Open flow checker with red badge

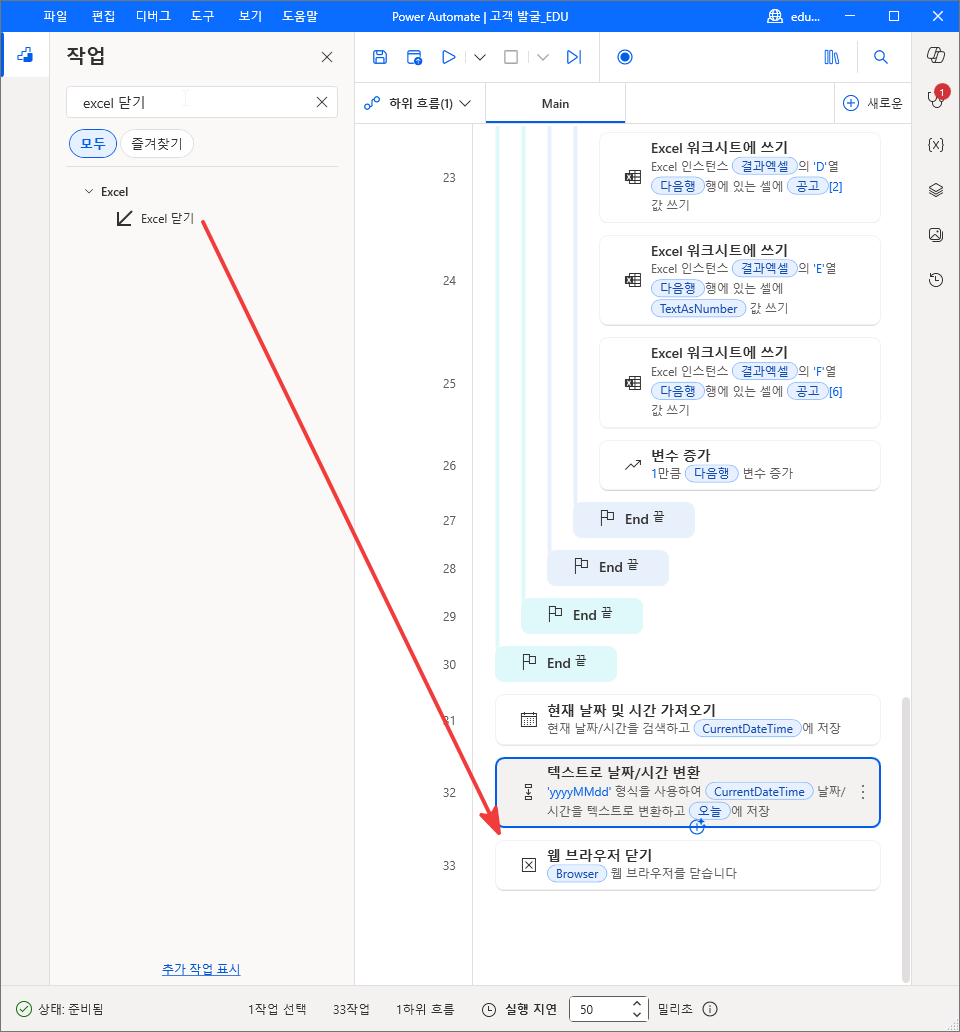tap(936, 97)
